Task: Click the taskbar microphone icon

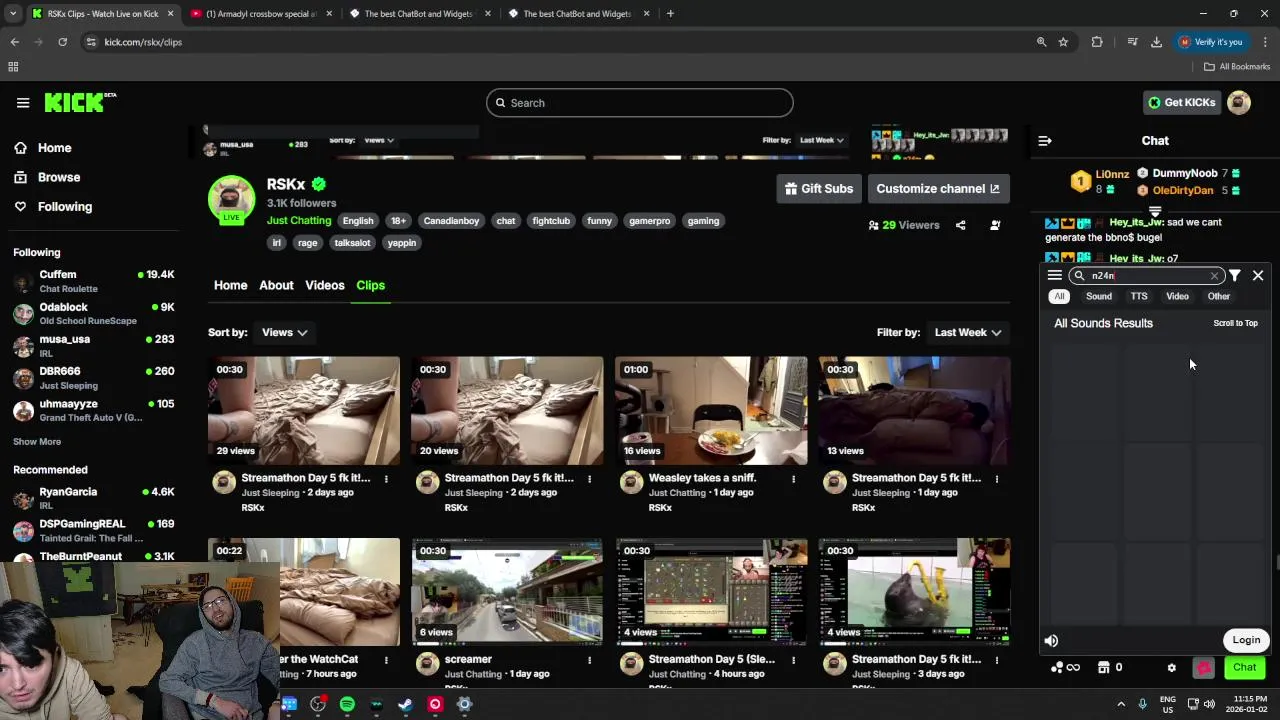Action: (1142, 704)
